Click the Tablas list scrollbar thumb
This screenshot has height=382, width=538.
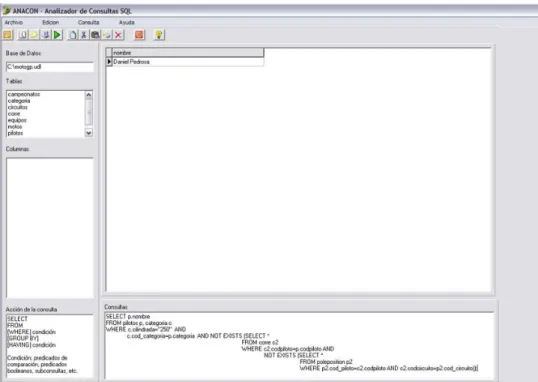[89, 112]
